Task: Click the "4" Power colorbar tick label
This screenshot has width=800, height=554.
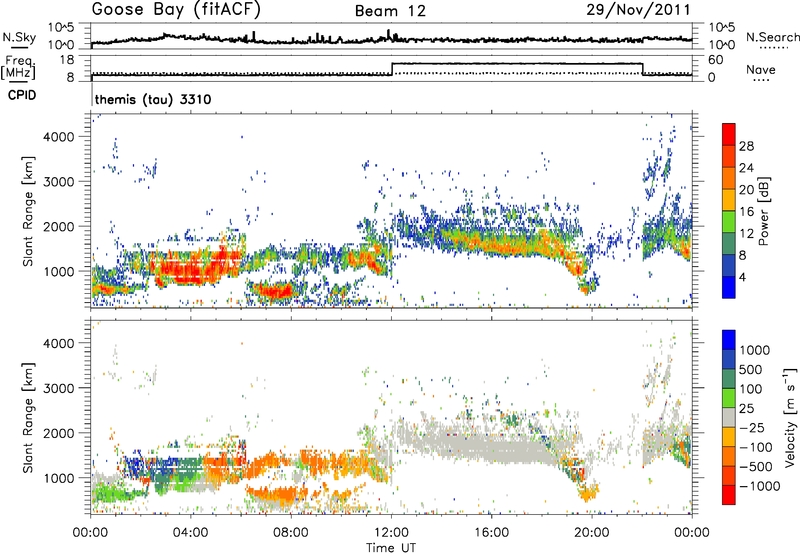Action: (743, 277)
